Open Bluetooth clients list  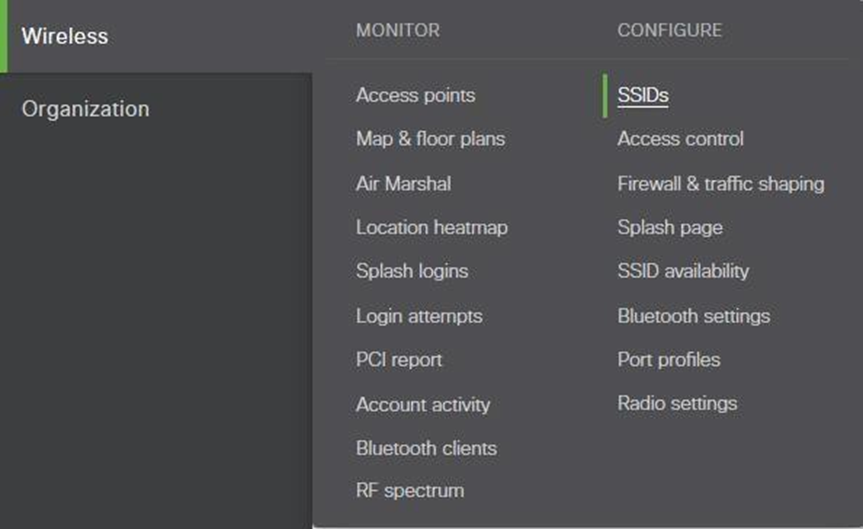click(x=426, y=448)
